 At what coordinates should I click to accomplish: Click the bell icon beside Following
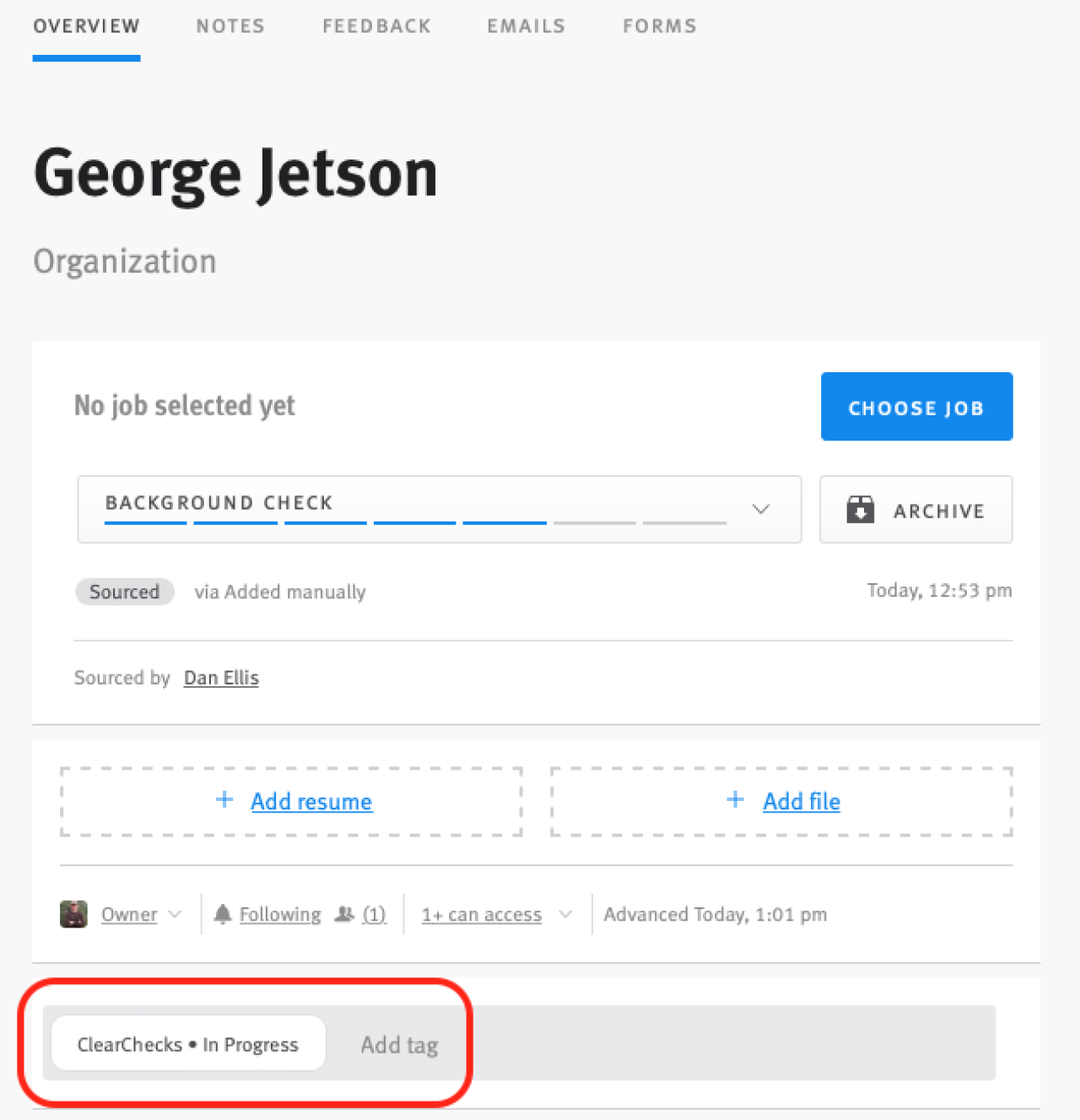click(223, 914)
